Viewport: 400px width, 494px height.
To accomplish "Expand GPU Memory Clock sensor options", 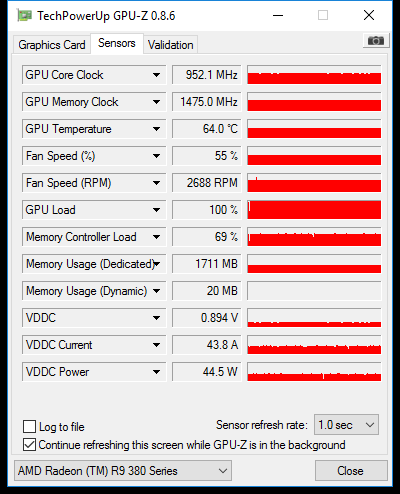I will click(156, 102).
